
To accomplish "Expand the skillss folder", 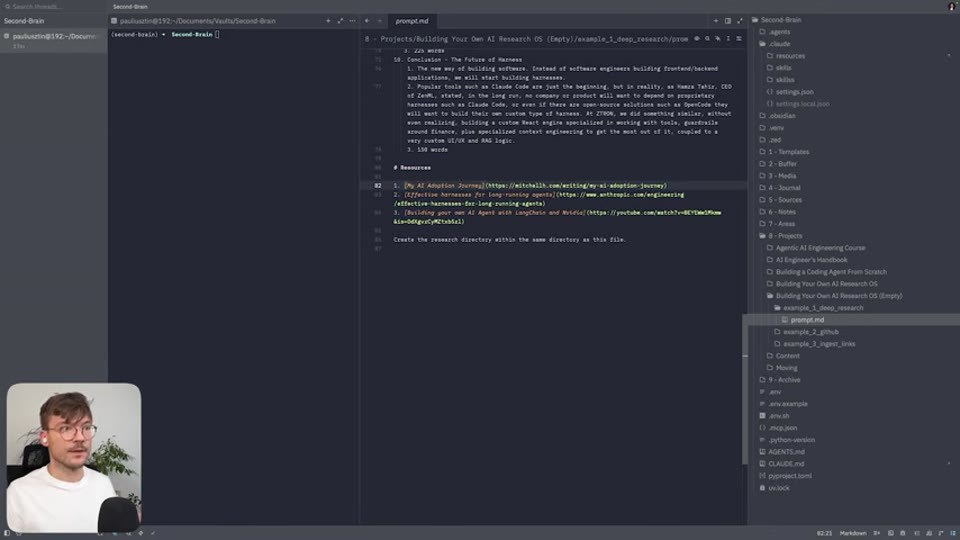I will pyautogui.click(x=785, y=80).
